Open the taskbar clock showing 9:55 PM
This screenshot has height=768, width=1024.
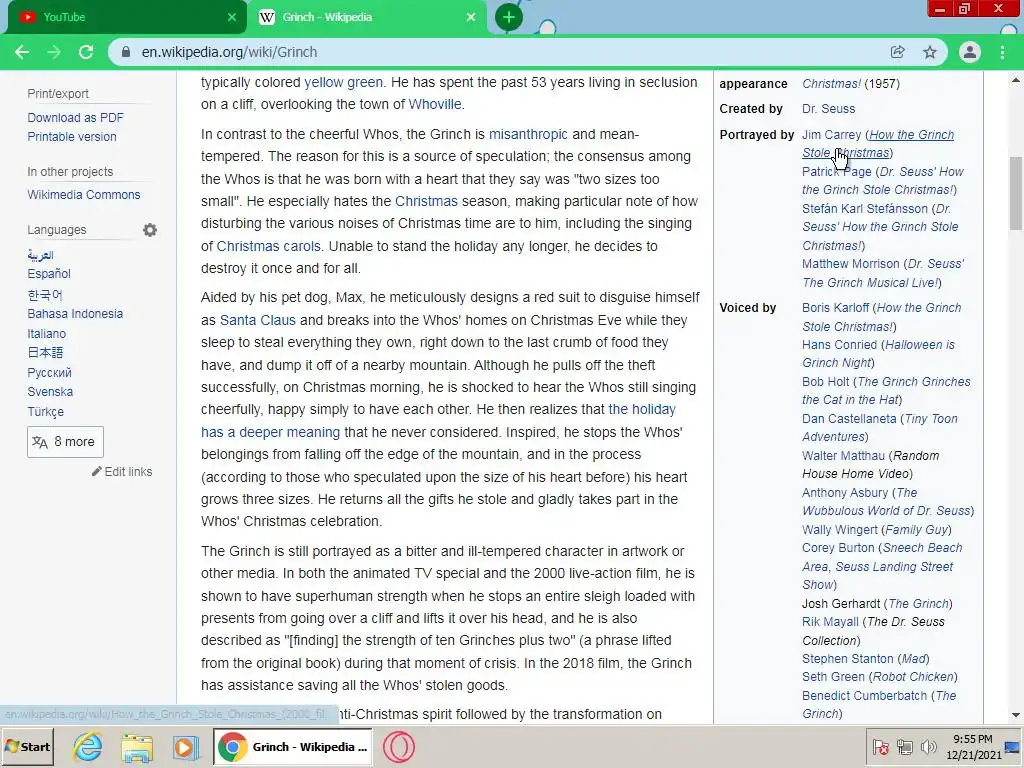[972, 746]
